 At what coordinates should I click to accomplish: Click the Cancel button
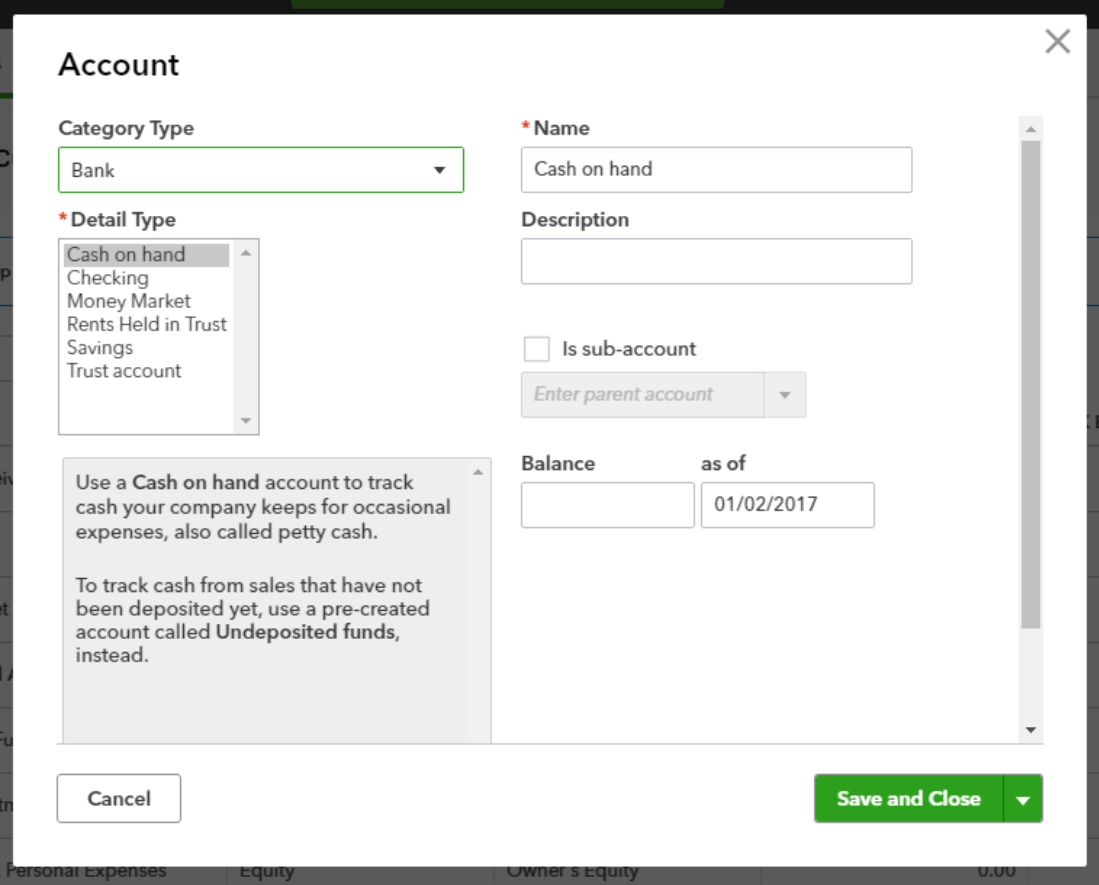[x=118, y=798]
